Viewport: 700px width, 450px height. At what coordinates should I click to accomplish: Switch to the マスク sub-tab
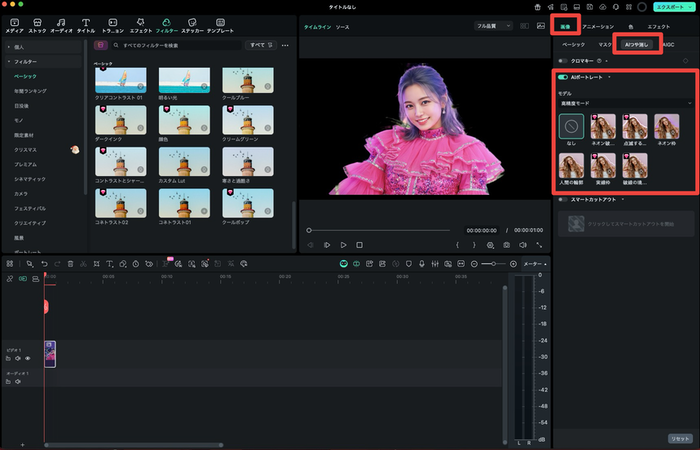(x=605, y=45)
